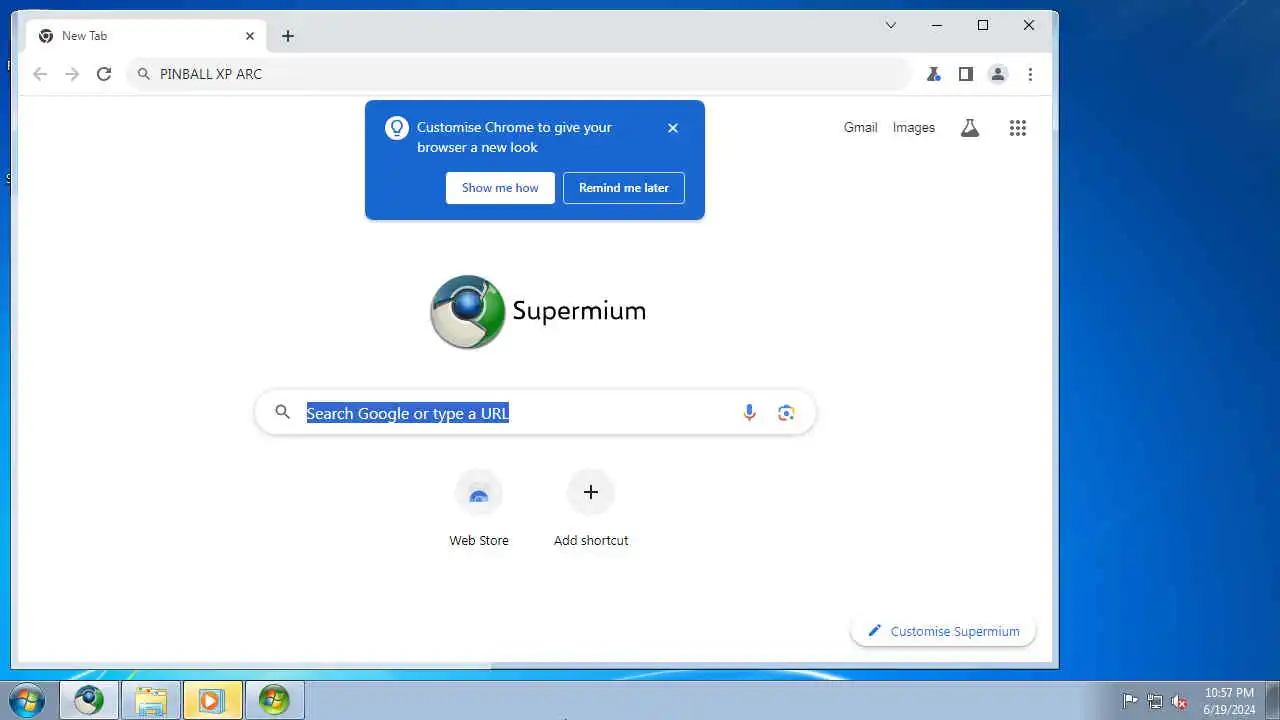
Task: Launch Windows Media Player from taskbar
Action: point(212,700)
